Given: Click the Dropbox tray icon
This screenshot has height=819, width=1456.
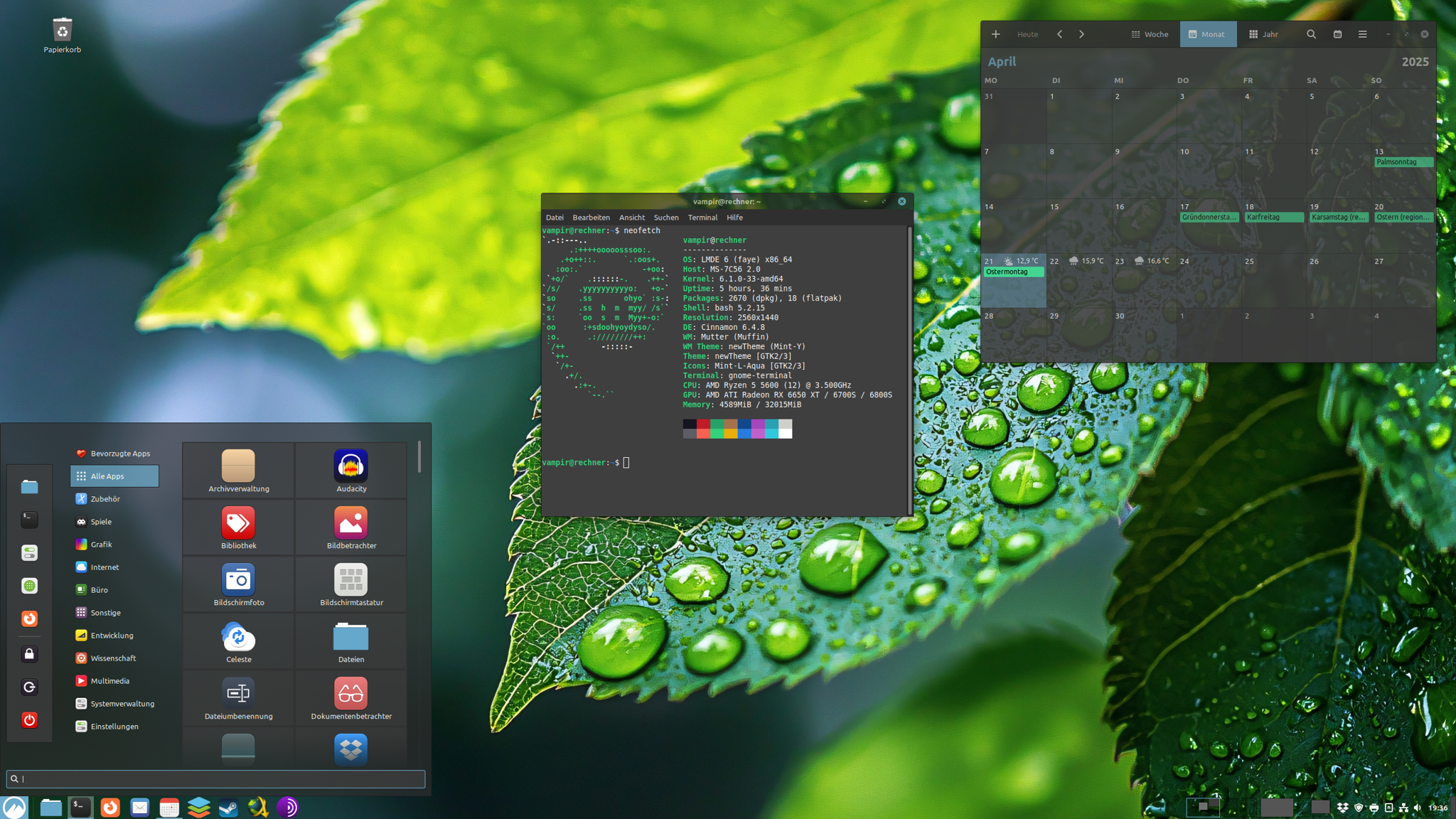Looking at the screenshot, I should click(1342, 808).
